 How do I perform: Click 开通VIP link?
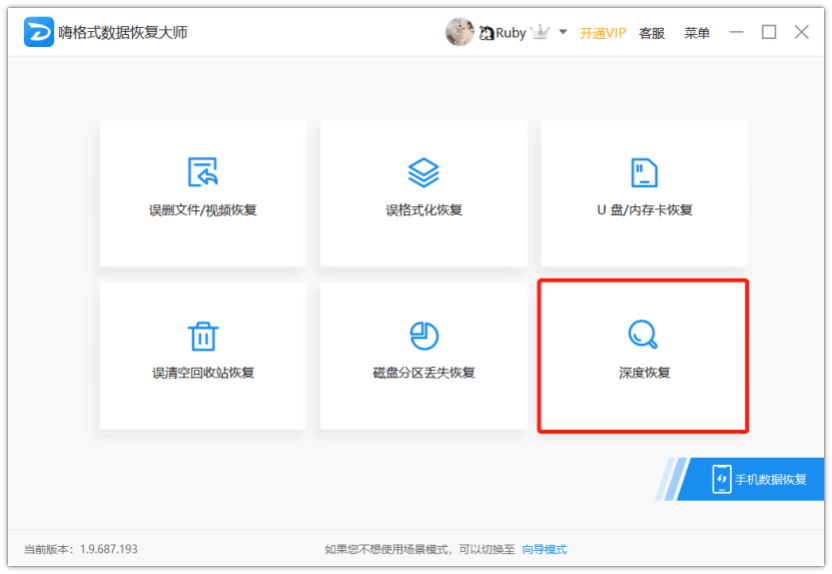pyautogui.click(x=602, y=33)
